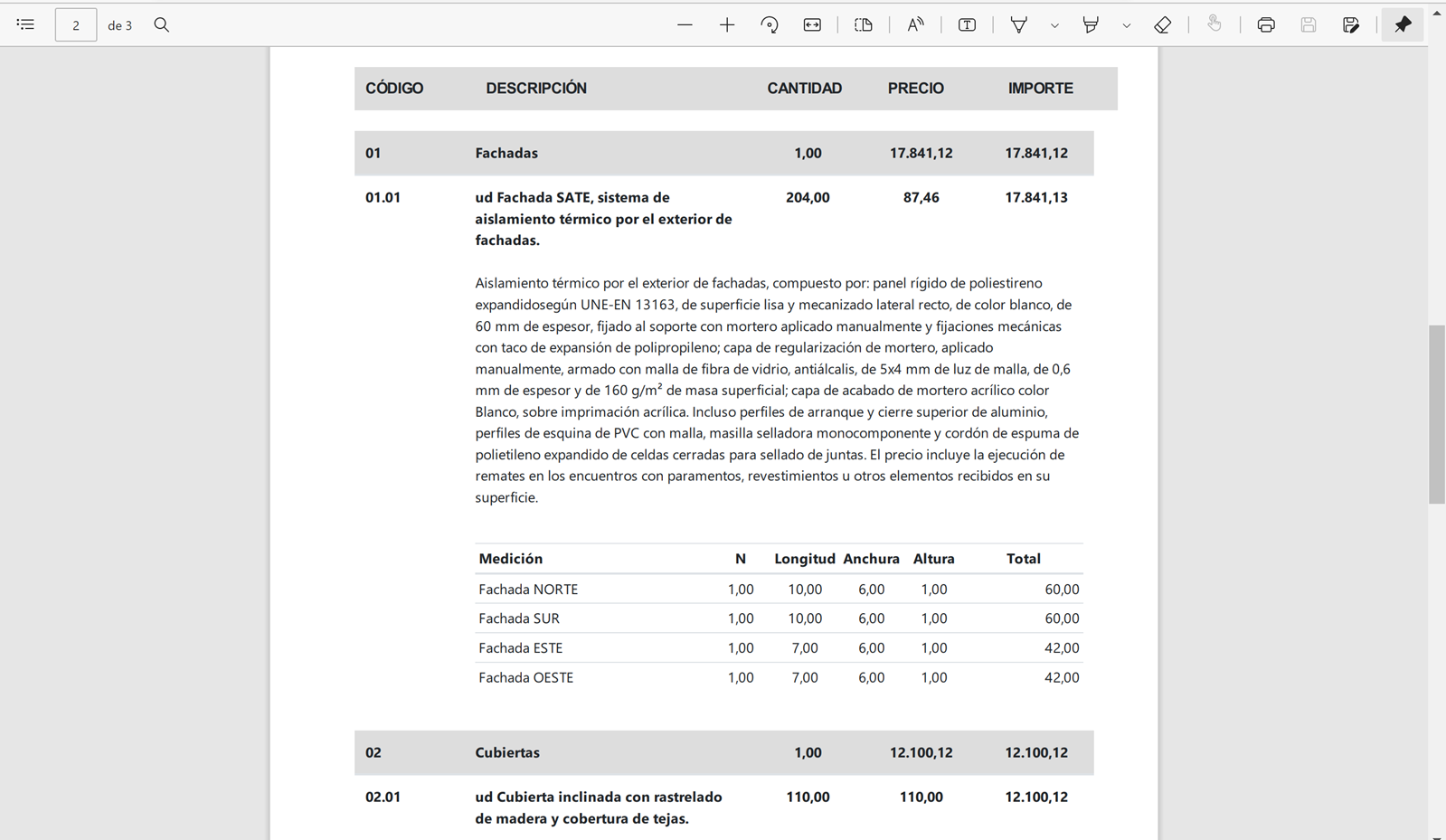The height and width of the screenshot is (840, 1446).
Task: Click the IMPORTE column header
Action: tap(1041, 89)
